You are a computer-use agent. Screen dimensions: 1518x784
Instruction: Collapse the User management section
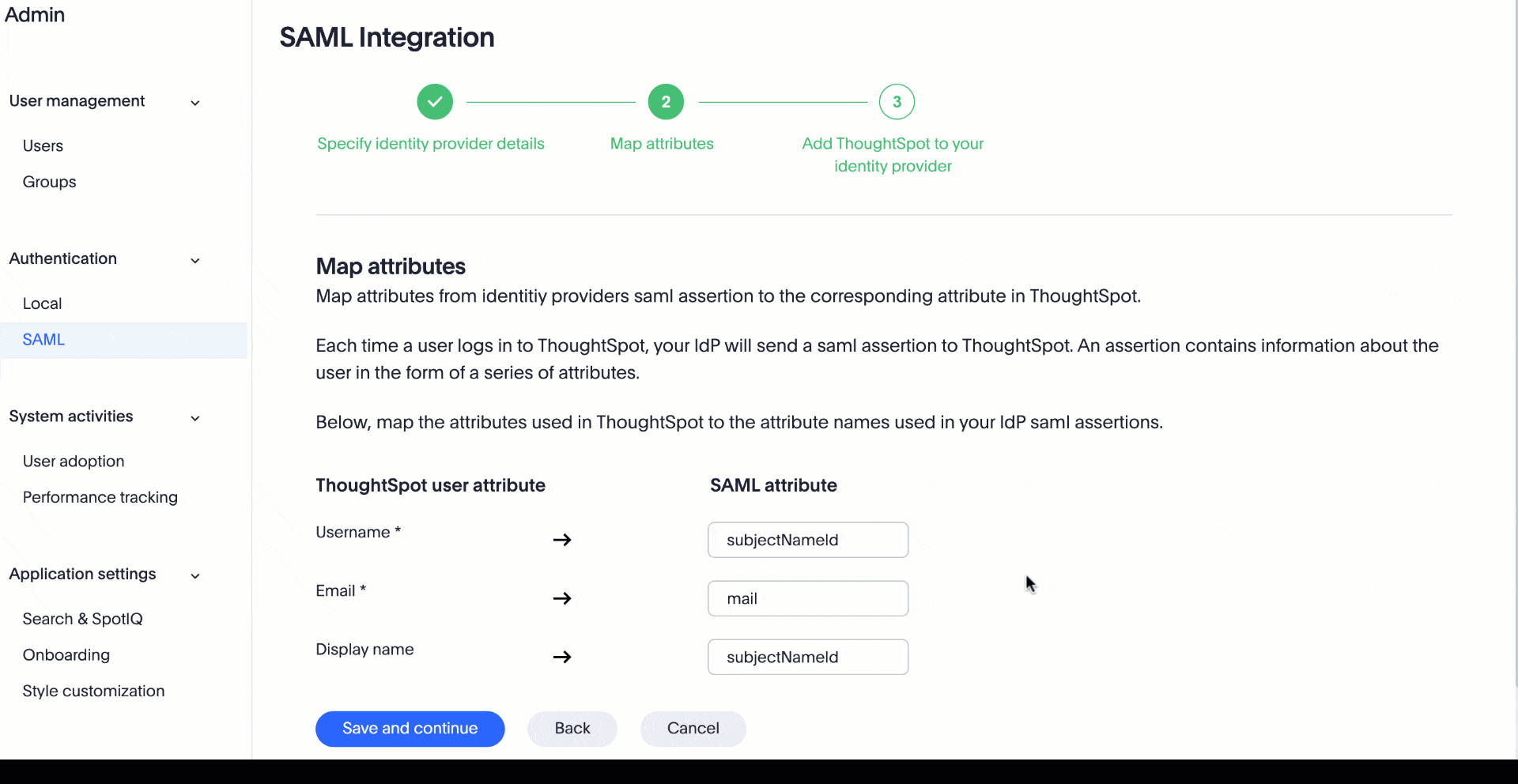click(x=195, y=103)
